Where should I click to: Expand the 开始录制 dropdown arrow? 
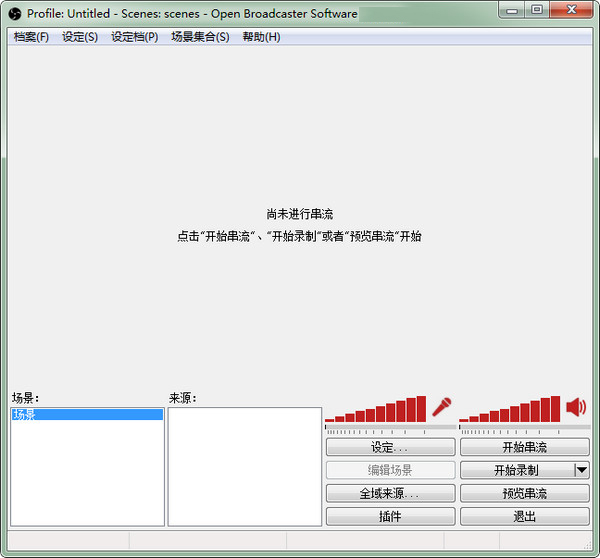[x=582, y=470]
